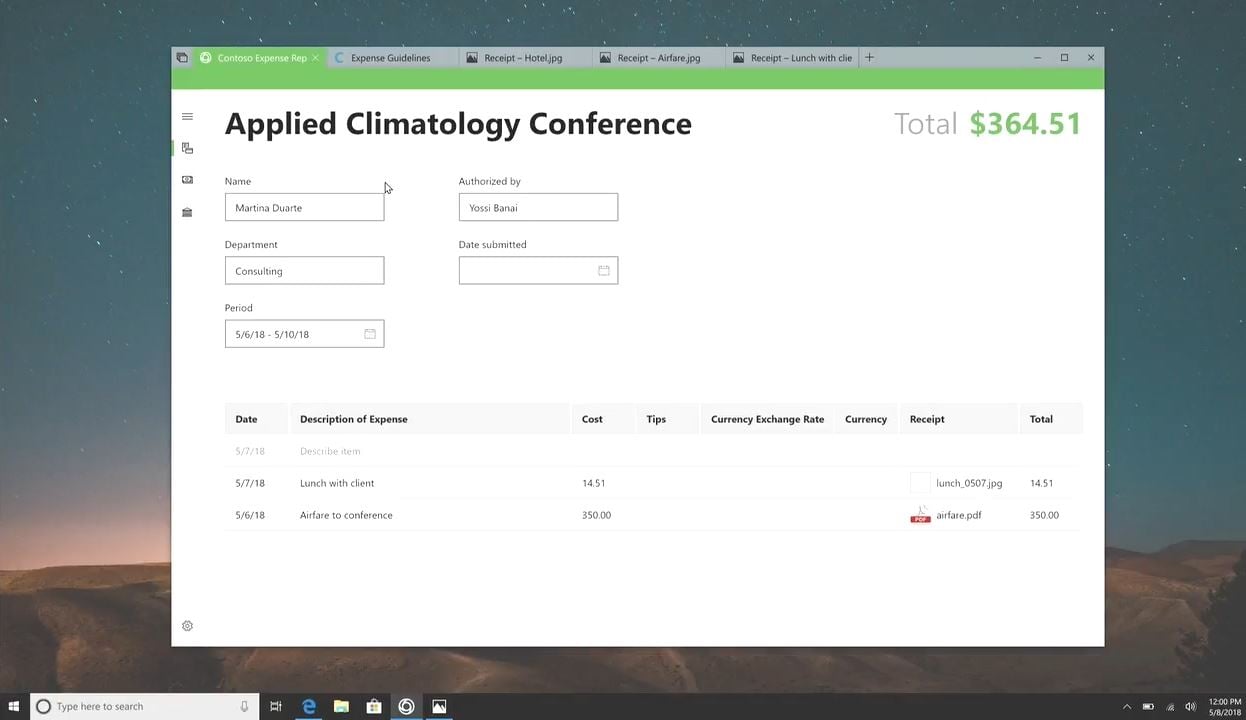
Task: Click the empty Date submitted field
Action: tap(538, 271)
